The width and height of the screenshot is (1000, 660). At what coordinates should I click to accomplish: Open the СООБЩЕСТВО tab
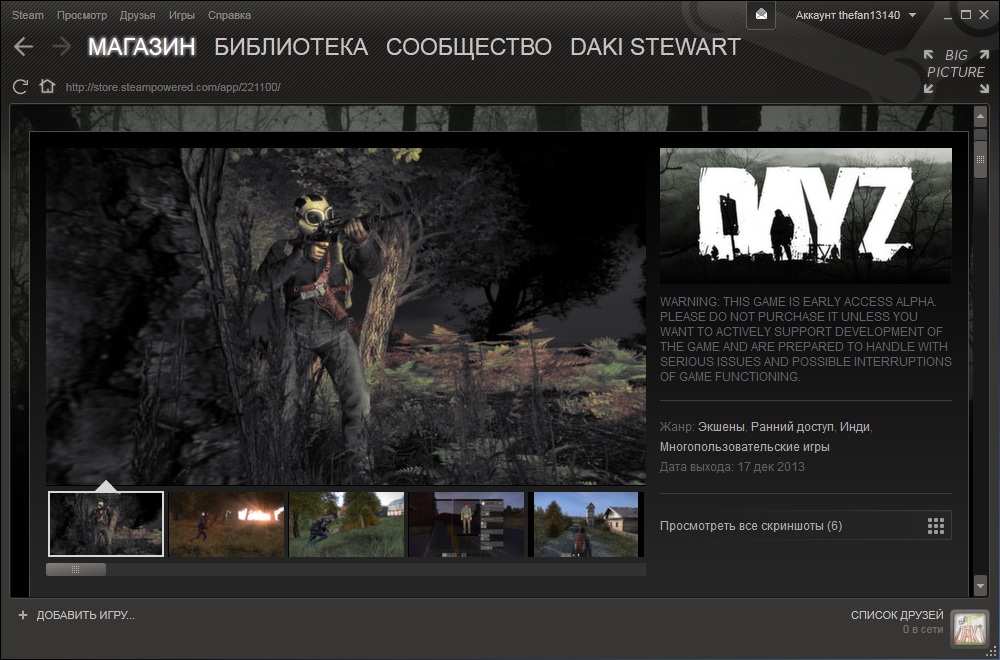[468, 47]
